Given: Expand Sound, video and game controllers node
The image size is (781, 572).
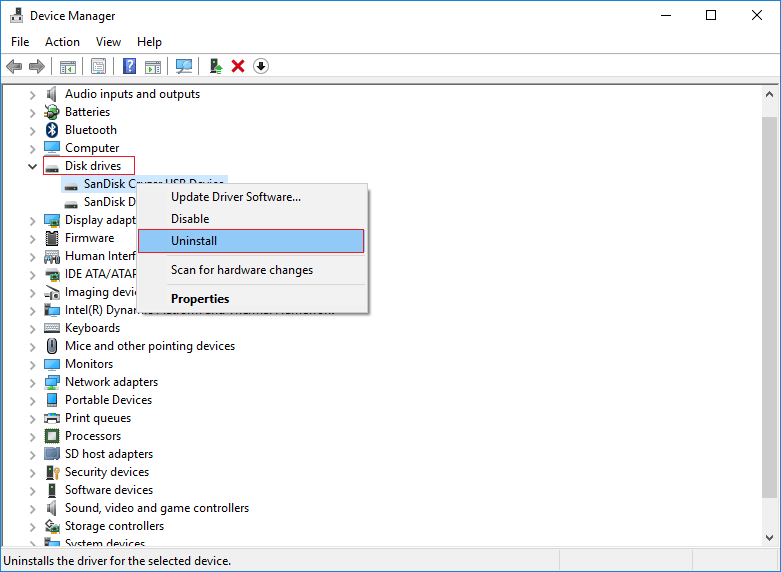Looking at the screenshot, I should click(32, 509).
